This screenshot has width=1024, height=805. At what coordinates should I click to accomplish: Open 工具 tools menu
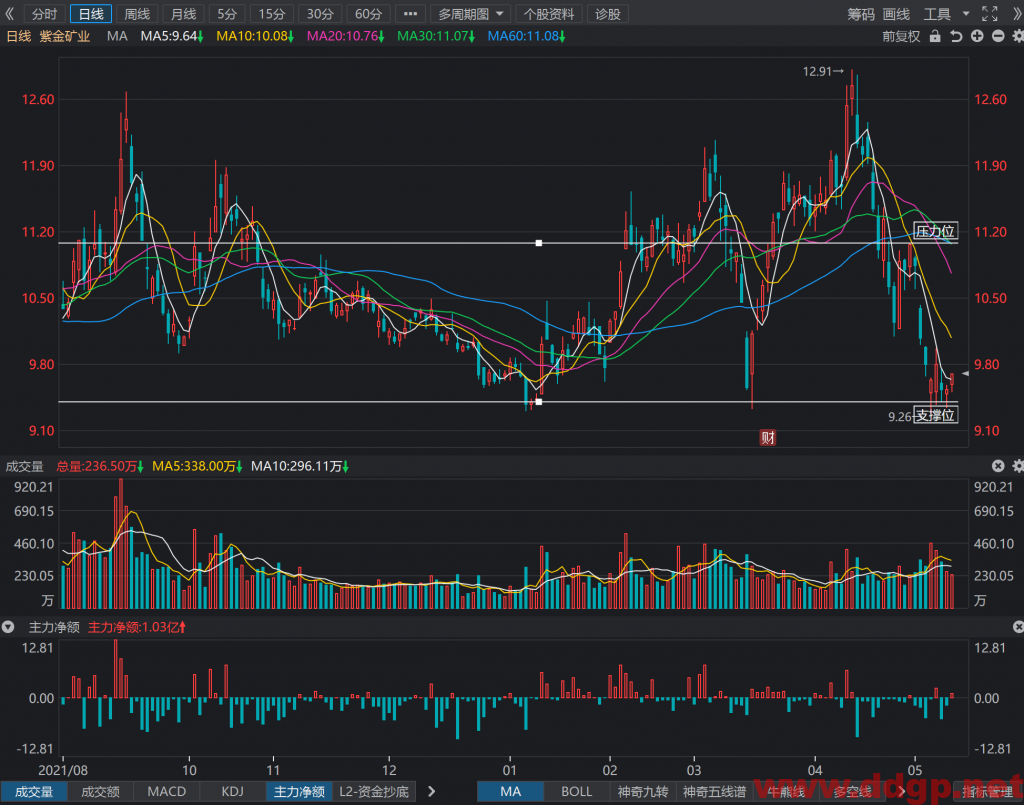(x=937, y=14)
